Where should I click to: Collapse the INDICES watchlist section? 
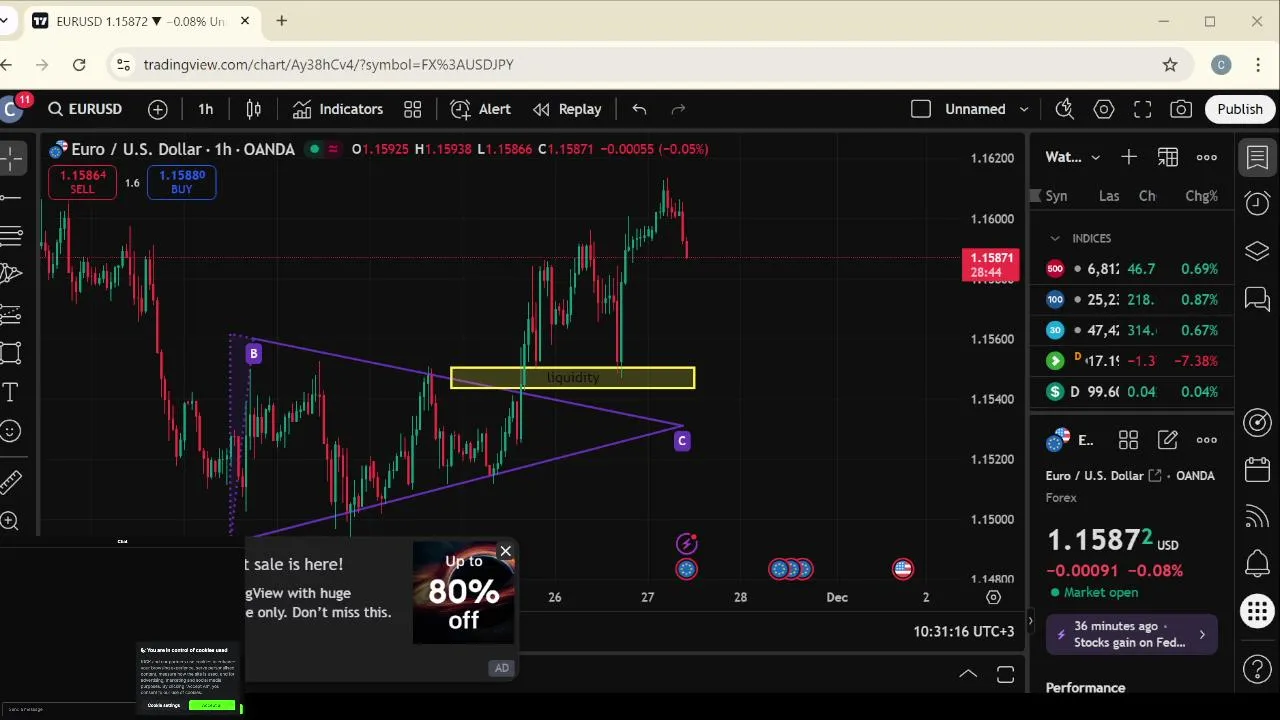[1055, 238]
